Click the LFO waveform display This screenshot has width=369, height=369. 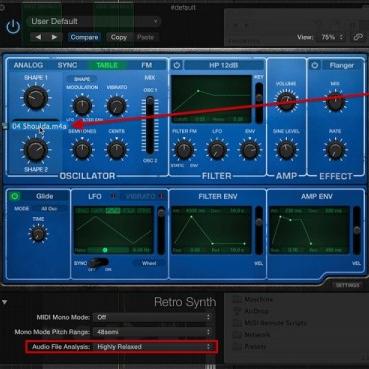tap(114, 230)
